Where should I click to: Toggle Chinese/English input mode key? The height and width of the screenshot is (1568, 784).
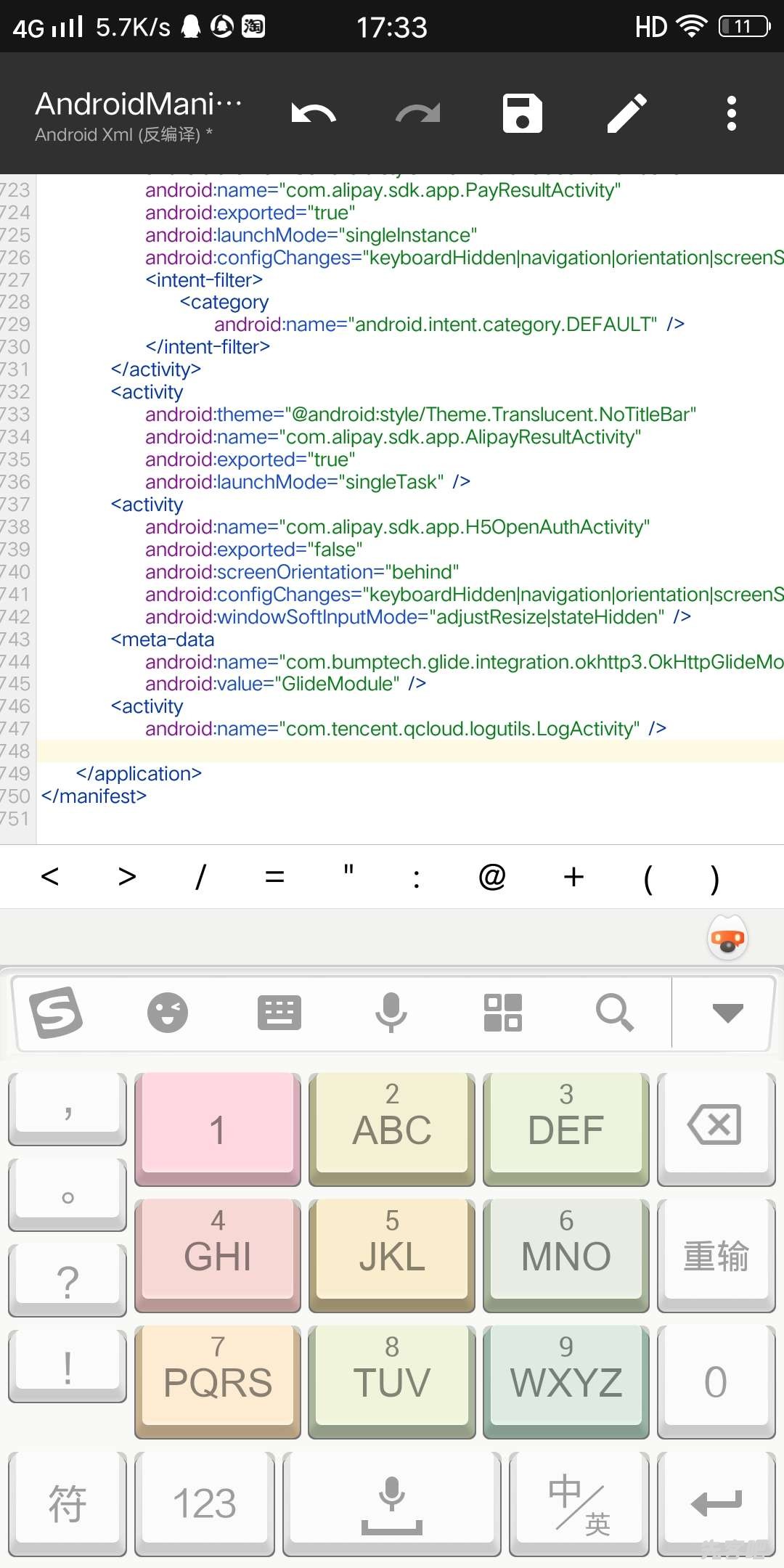coord(579,1504)
